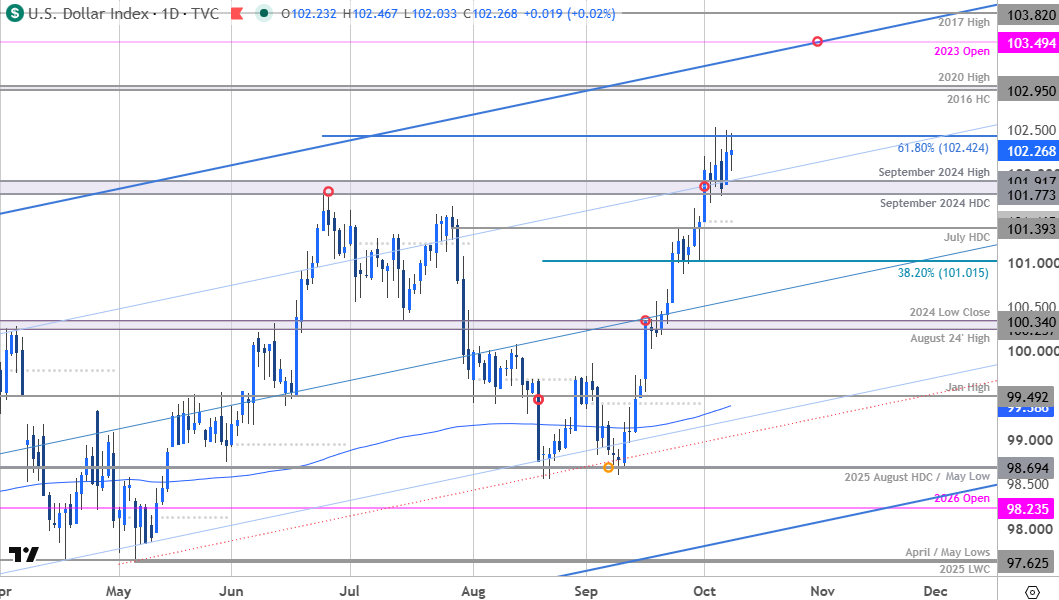Select the 103.494 magenta price label

(x=1031, y=43)
